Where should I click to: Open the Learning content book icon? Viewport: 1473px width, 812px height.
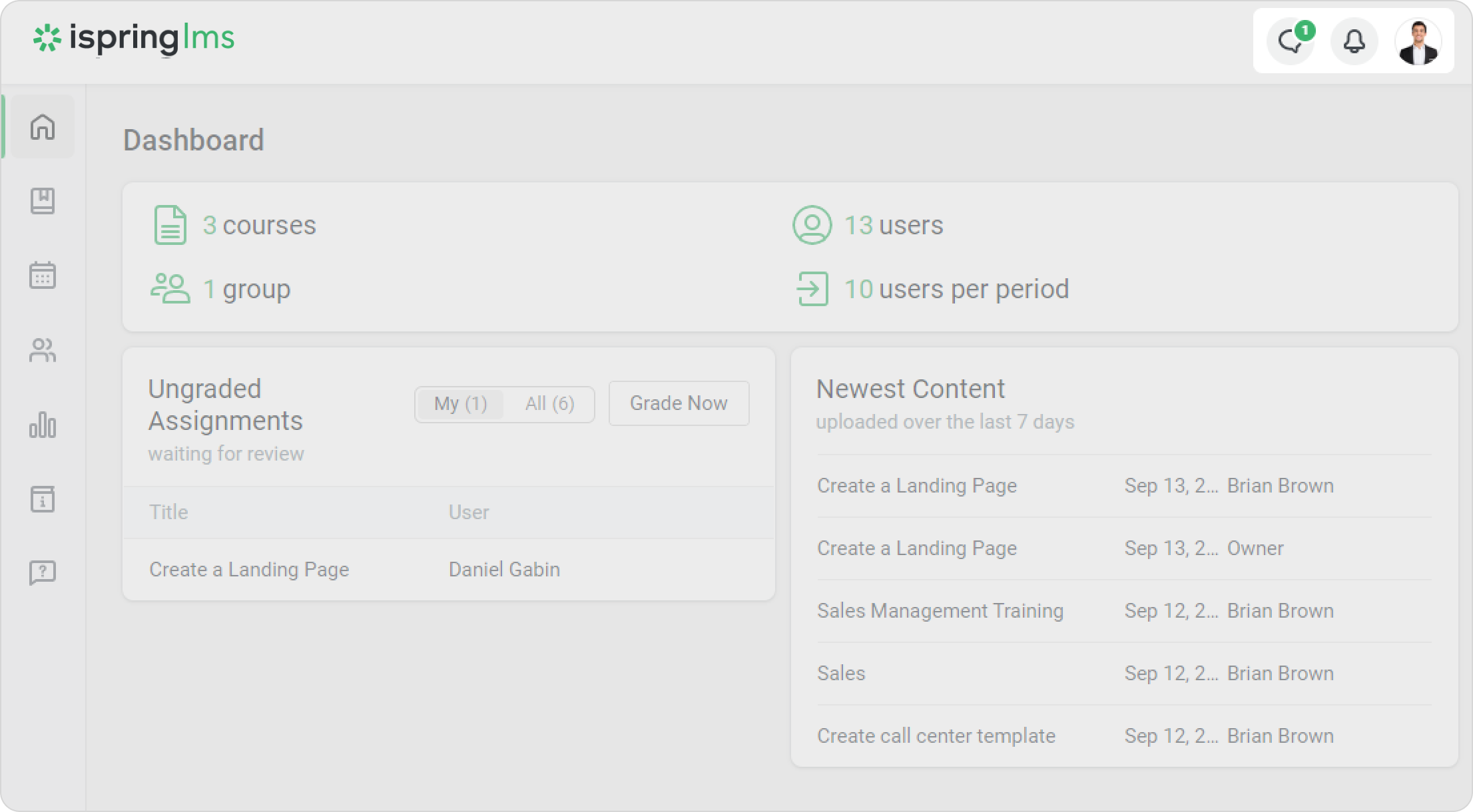(43, 201)
